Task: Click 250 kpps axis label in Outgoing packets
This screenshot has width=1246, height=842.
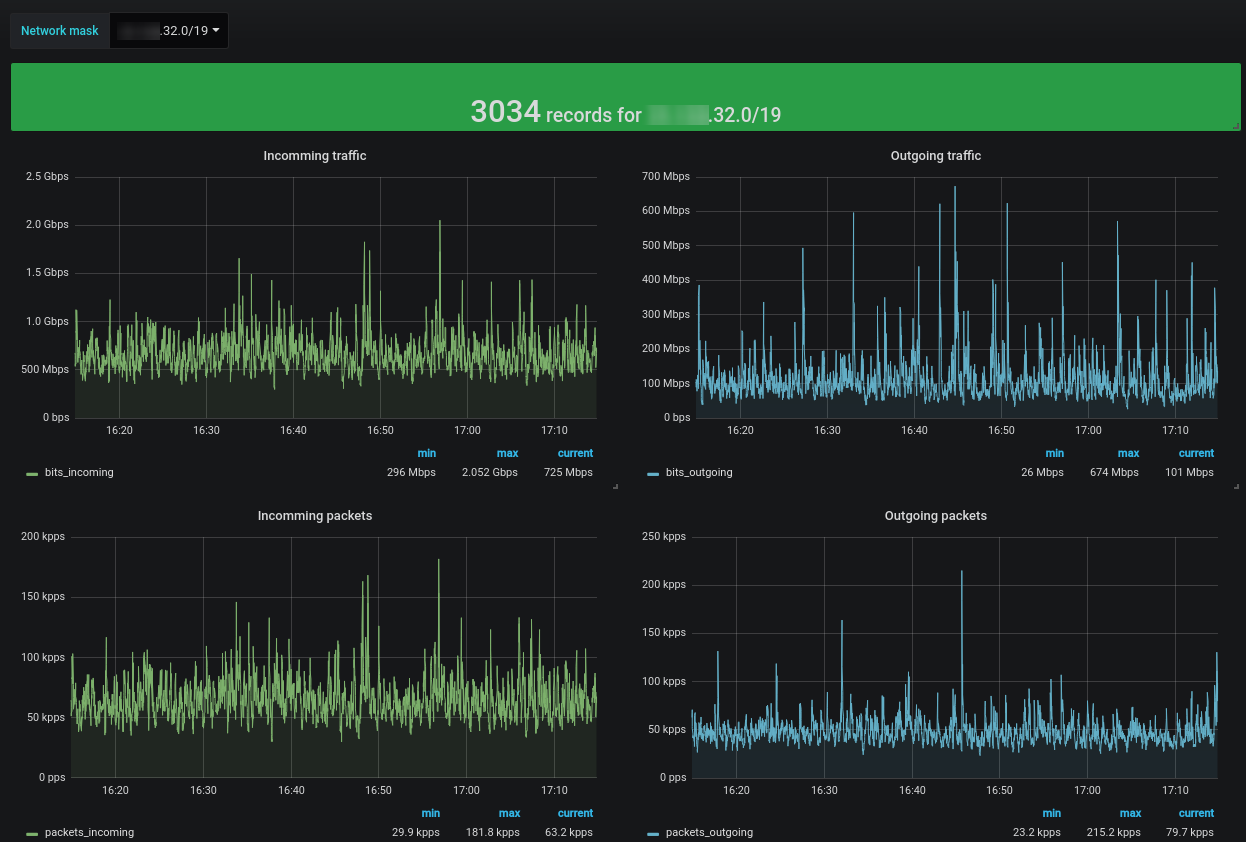Action: point(664,536)
